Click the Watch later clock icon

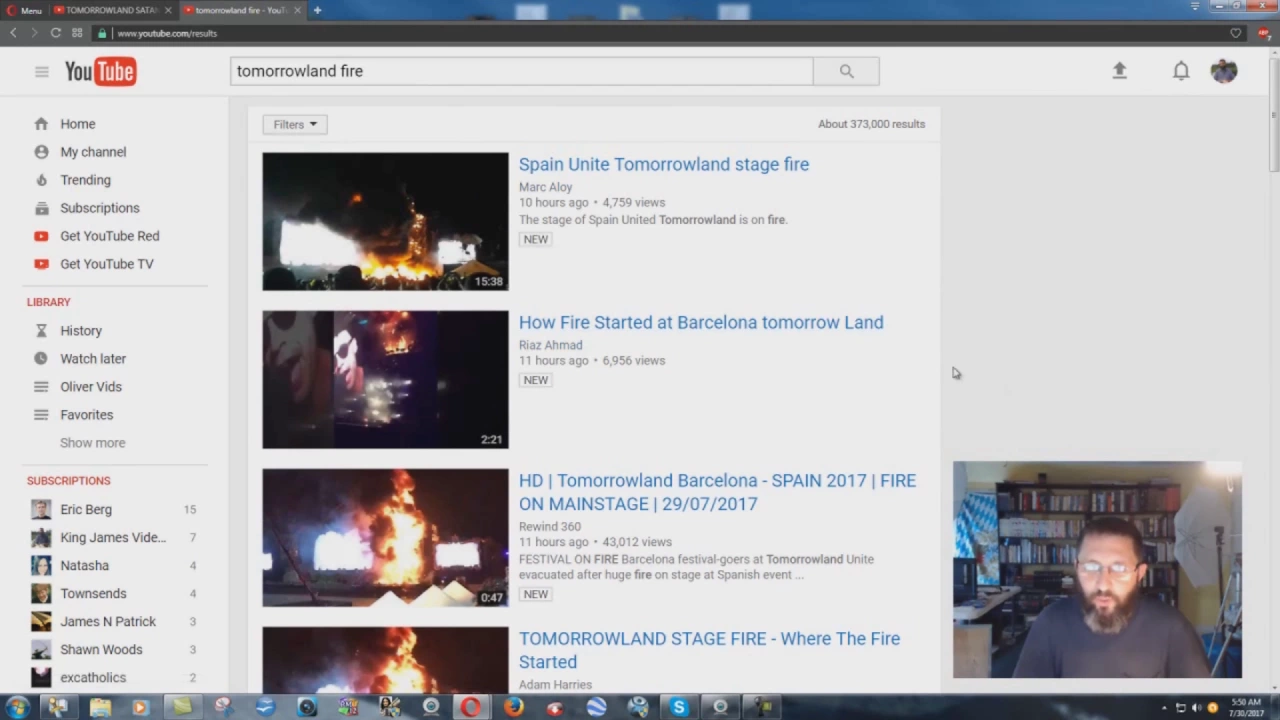(41, 359)
